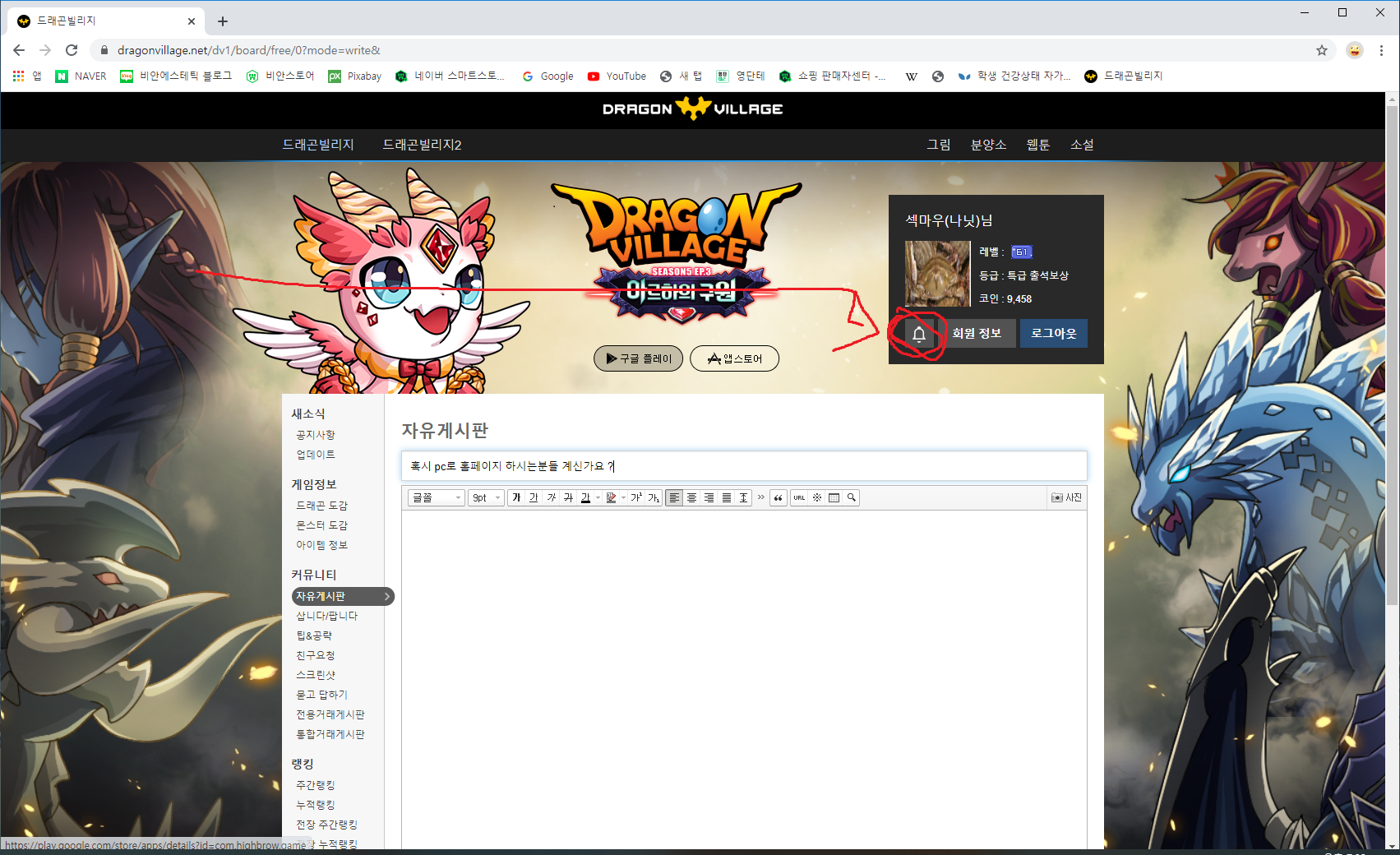The height and width of the screenshot is (855, 1400).
Task: Open Chrome three-dot menu
Action: [x=1383, y=50]
